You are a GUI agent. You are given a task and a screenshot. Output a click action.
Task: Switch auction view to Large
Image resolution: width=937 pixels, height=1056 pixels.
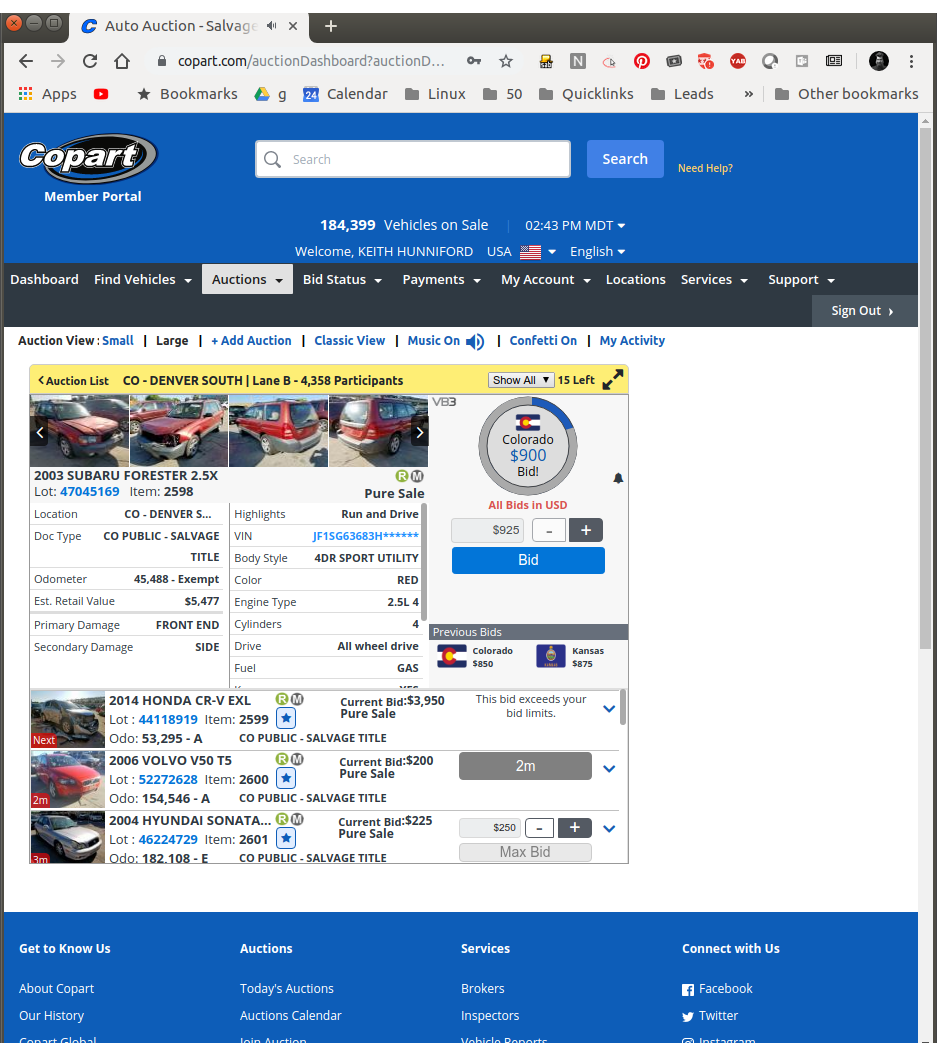(172, 341)
